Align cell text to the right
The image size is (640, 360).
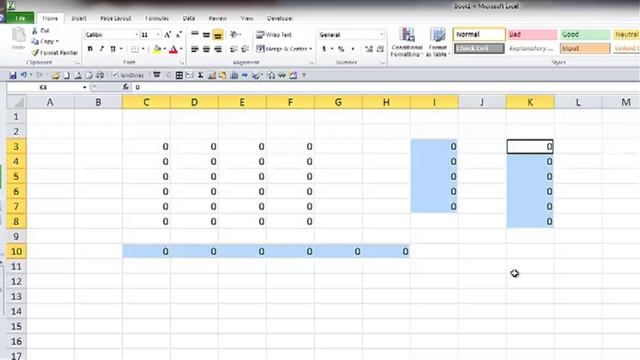point(218,49)
